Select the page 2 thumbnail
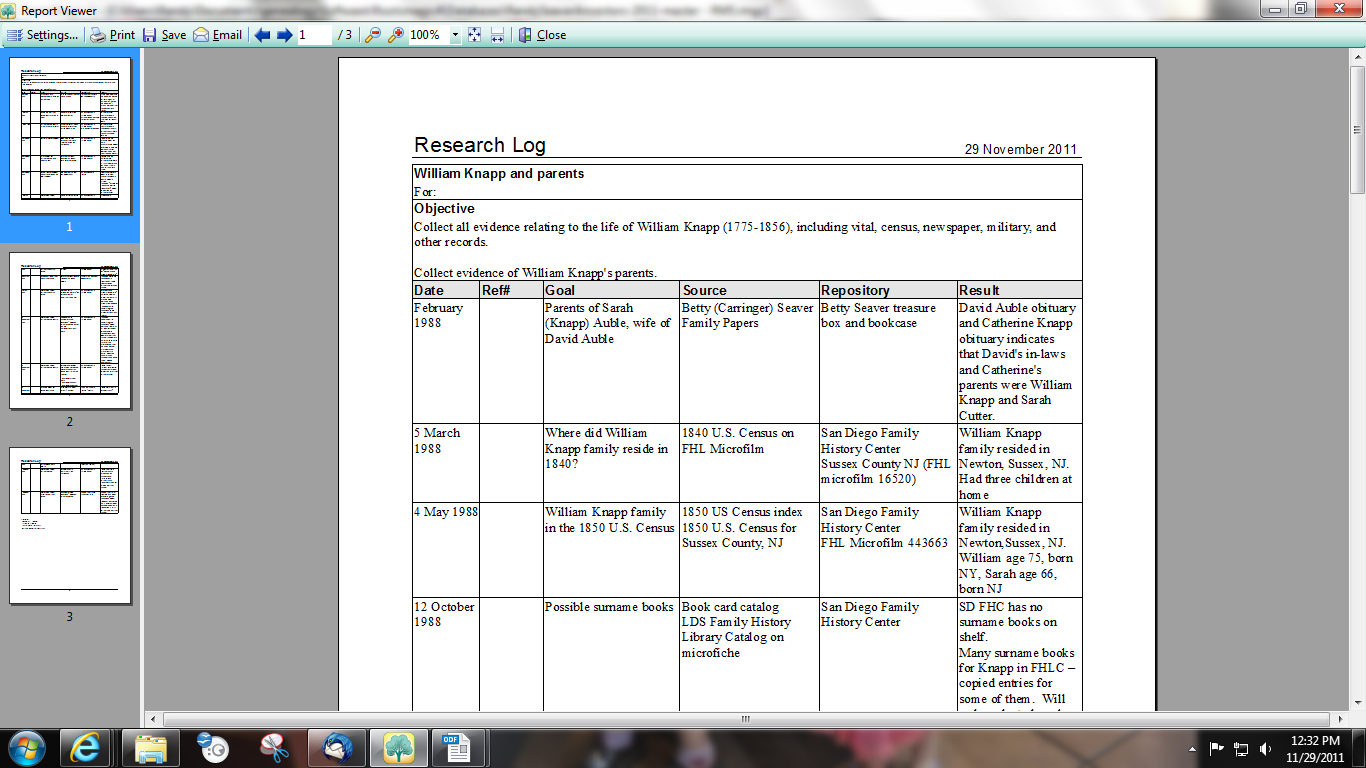 [x=68, y=330]
